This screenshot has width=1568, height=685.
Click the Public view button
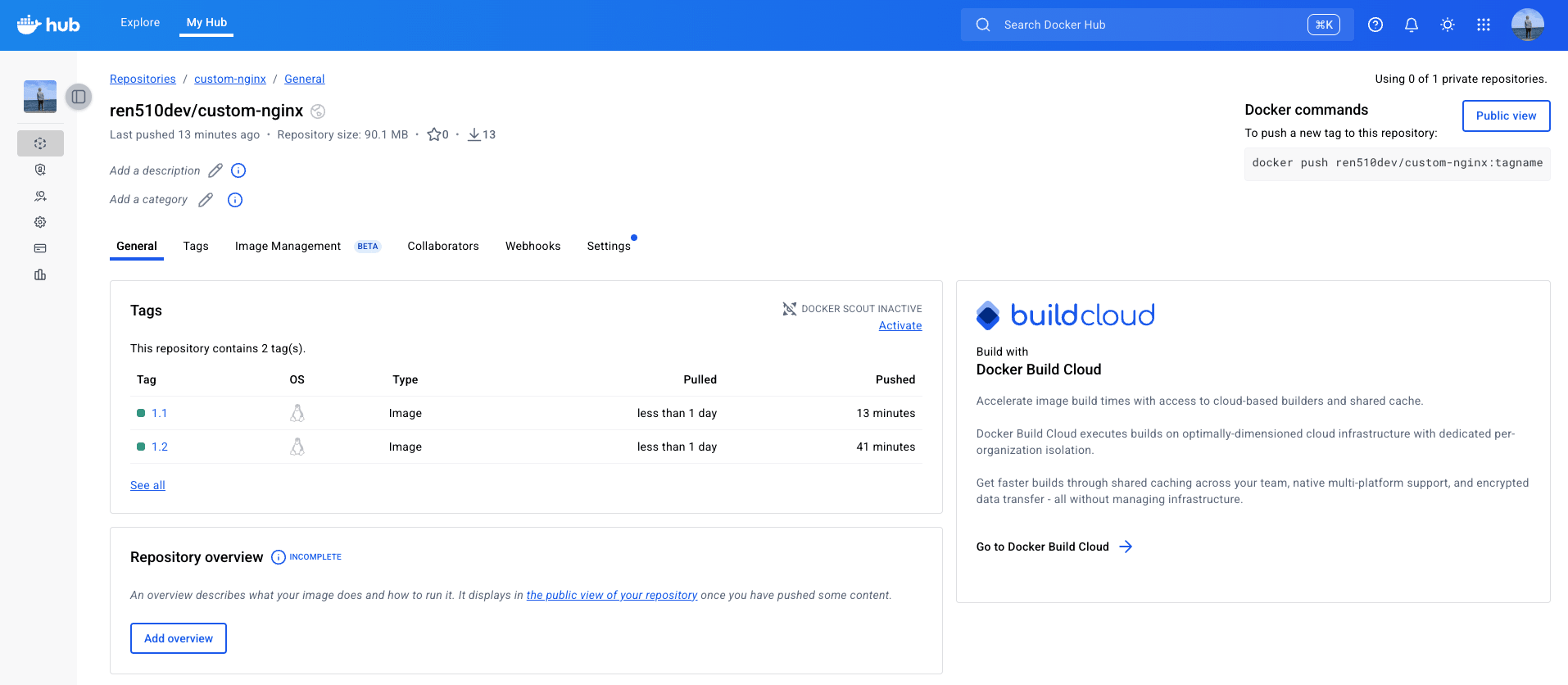(x=1506, y=116)
